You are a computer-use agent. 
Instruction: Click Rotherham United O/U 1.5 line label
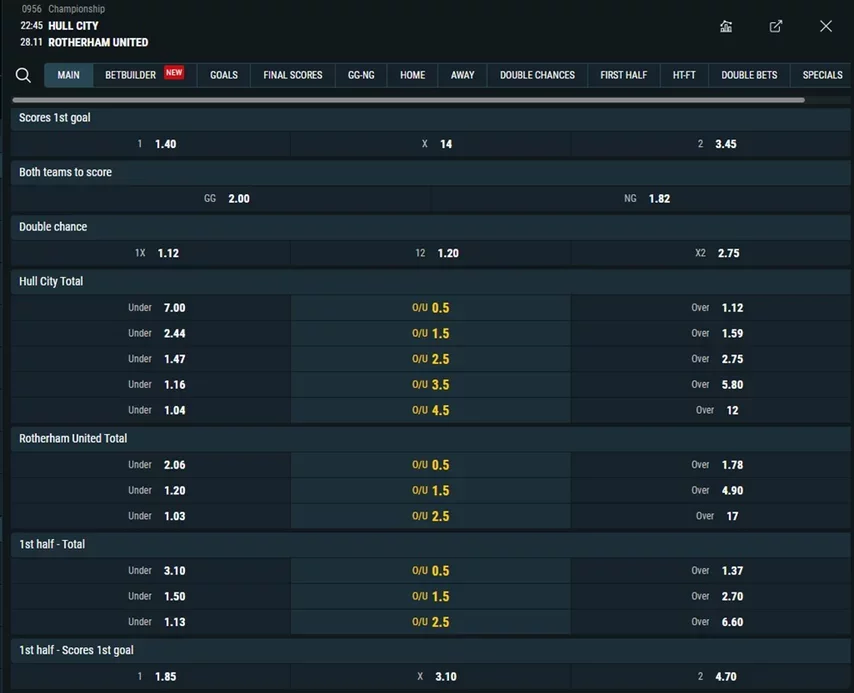431,490
